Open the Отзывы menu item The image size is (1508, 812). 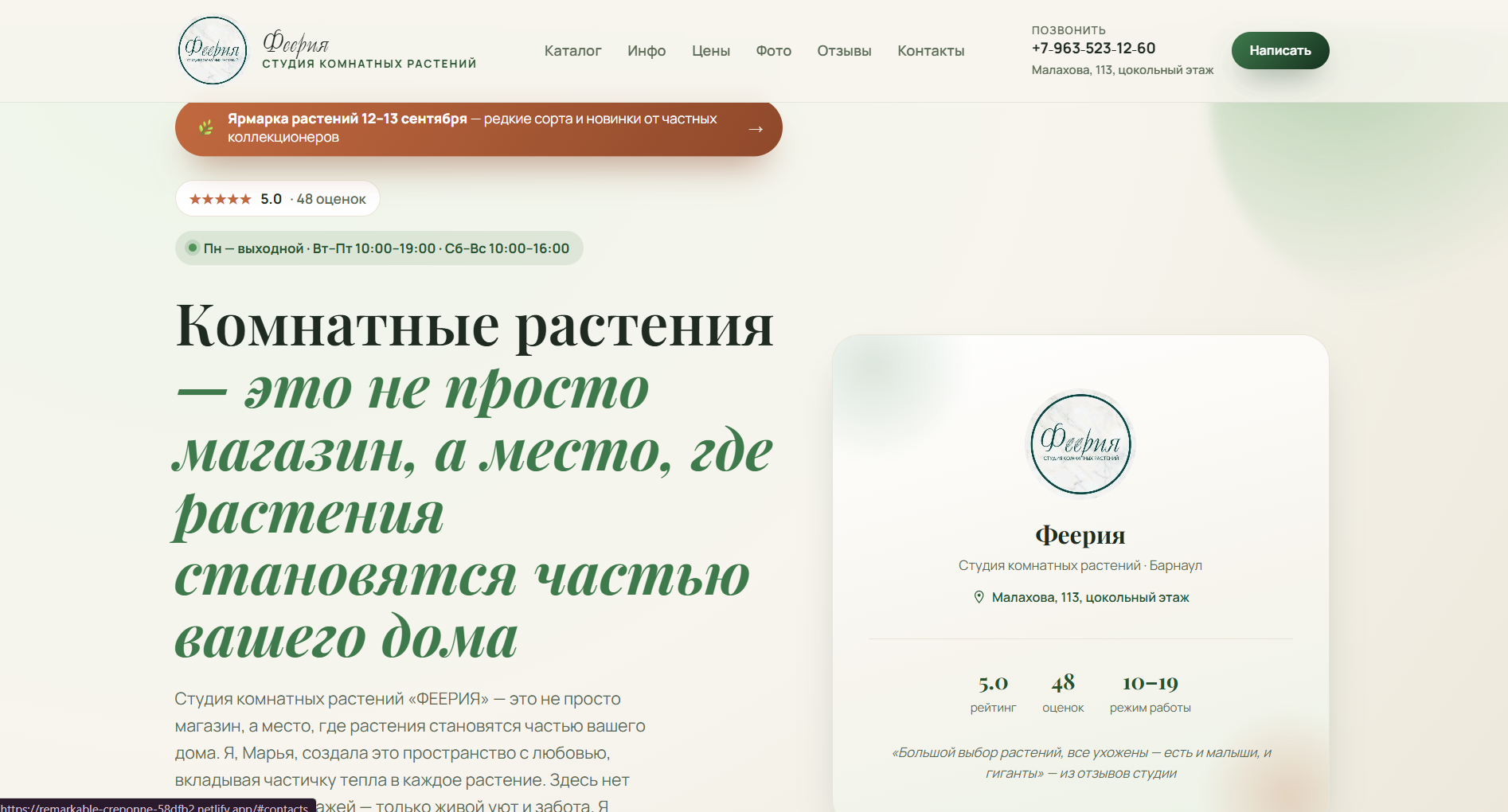[844, 51]
